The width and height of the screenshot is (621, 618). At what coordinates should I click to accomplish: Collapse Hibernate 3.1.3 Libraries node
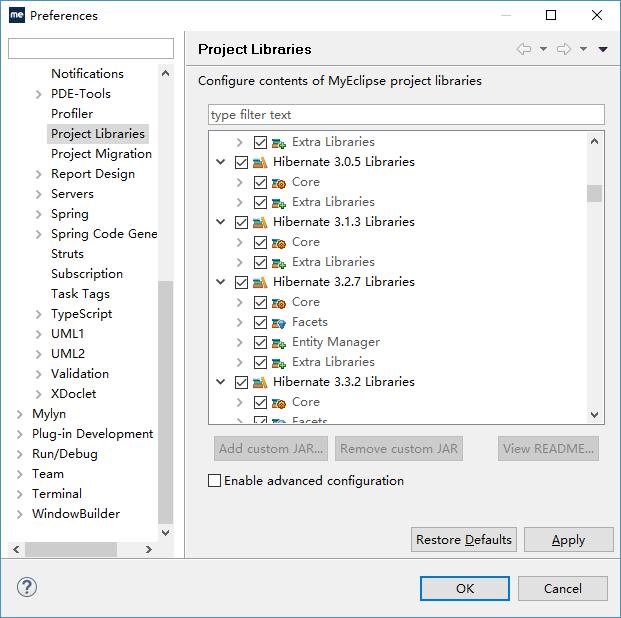click(221, 222)
